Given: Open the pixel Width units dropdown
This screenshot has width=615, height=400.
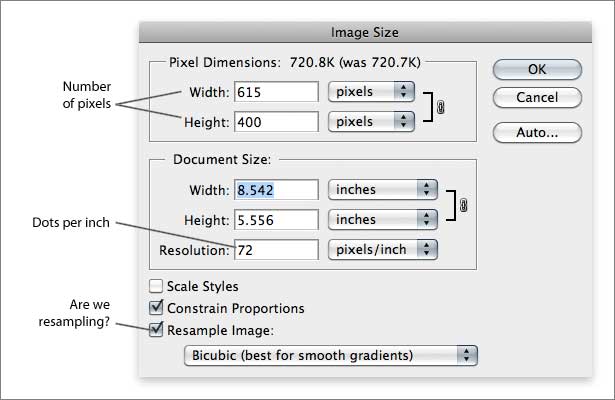Looking at the screenshot, I should pyautogui.click(x=371, y=92).
